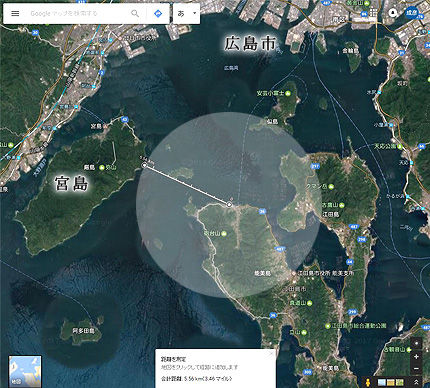Open the Google Maps hamburger menu
Image resolution: width=430 pixels, height=388 pixels.
pos(15,14)
